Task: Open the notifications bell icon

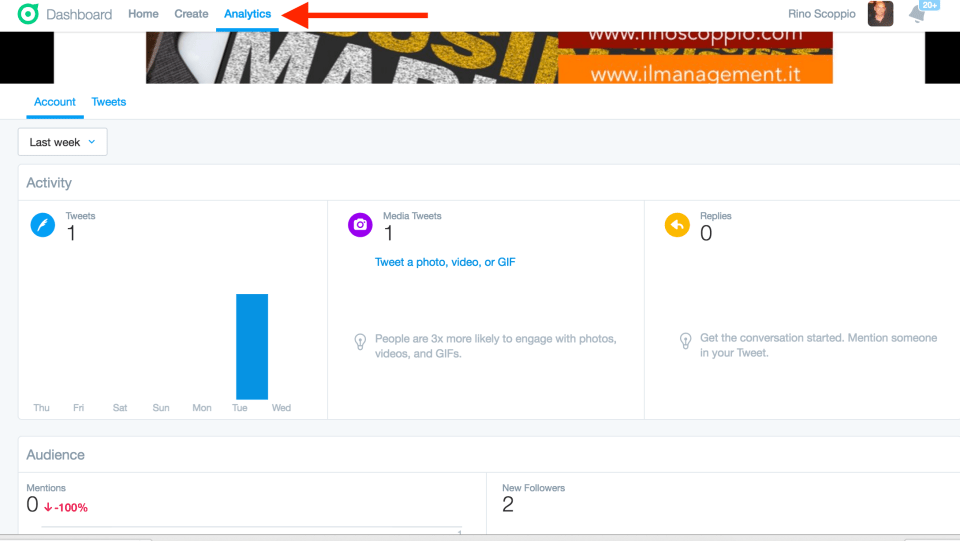Action: pos(918,14)
